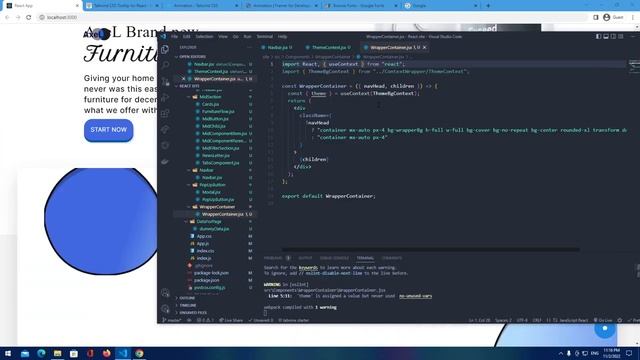Click the Chrome reload button
This screenshot has height=360, width=640.
click(29, 17)
